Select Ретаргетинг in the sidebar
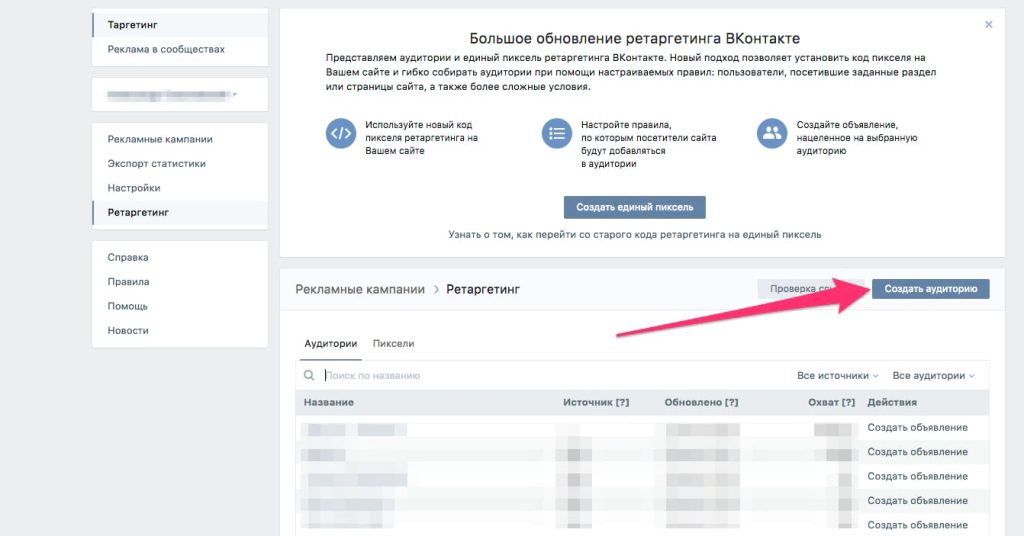Viewport: 1024px width, 536px height. [x=180, y=212]
